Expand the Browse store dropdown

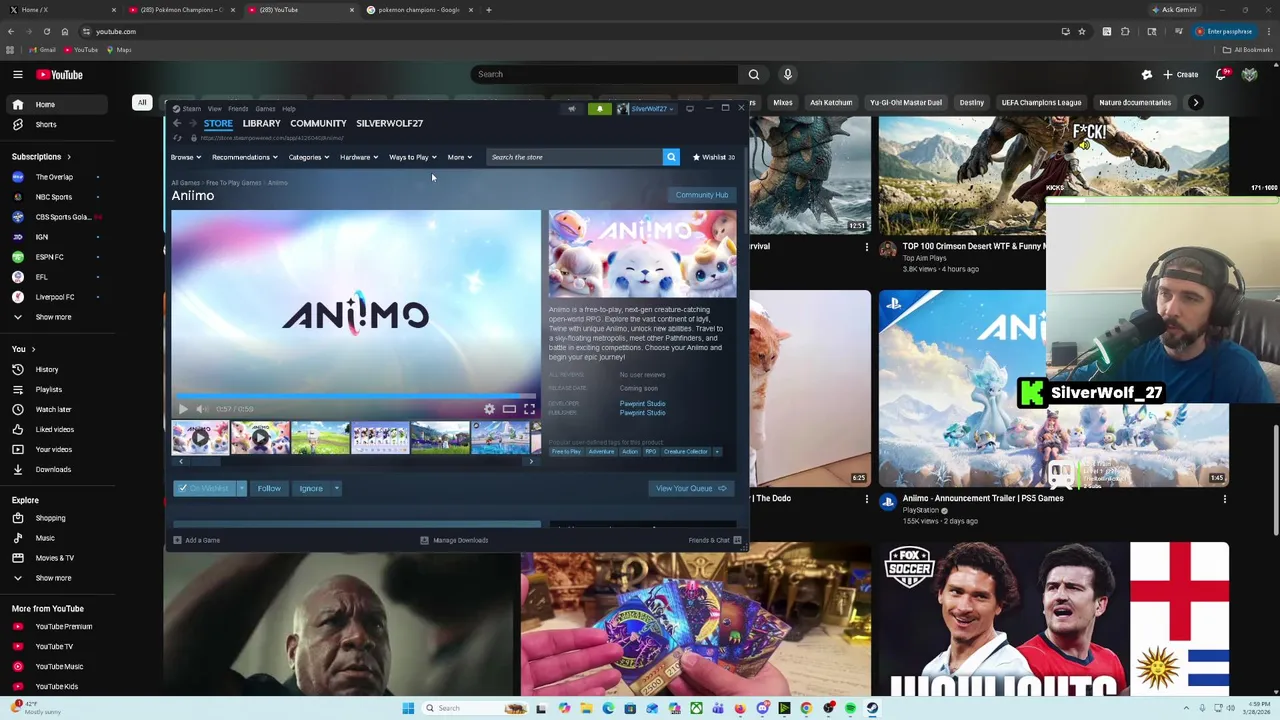tap(185, 157)
